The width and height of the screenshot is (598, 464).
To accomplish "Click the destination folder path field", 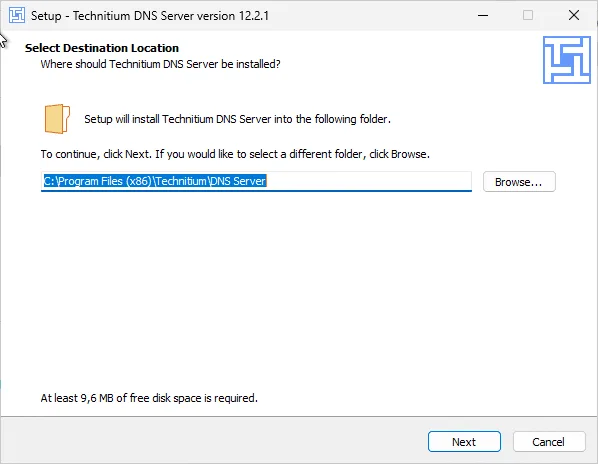I will 256,181.
